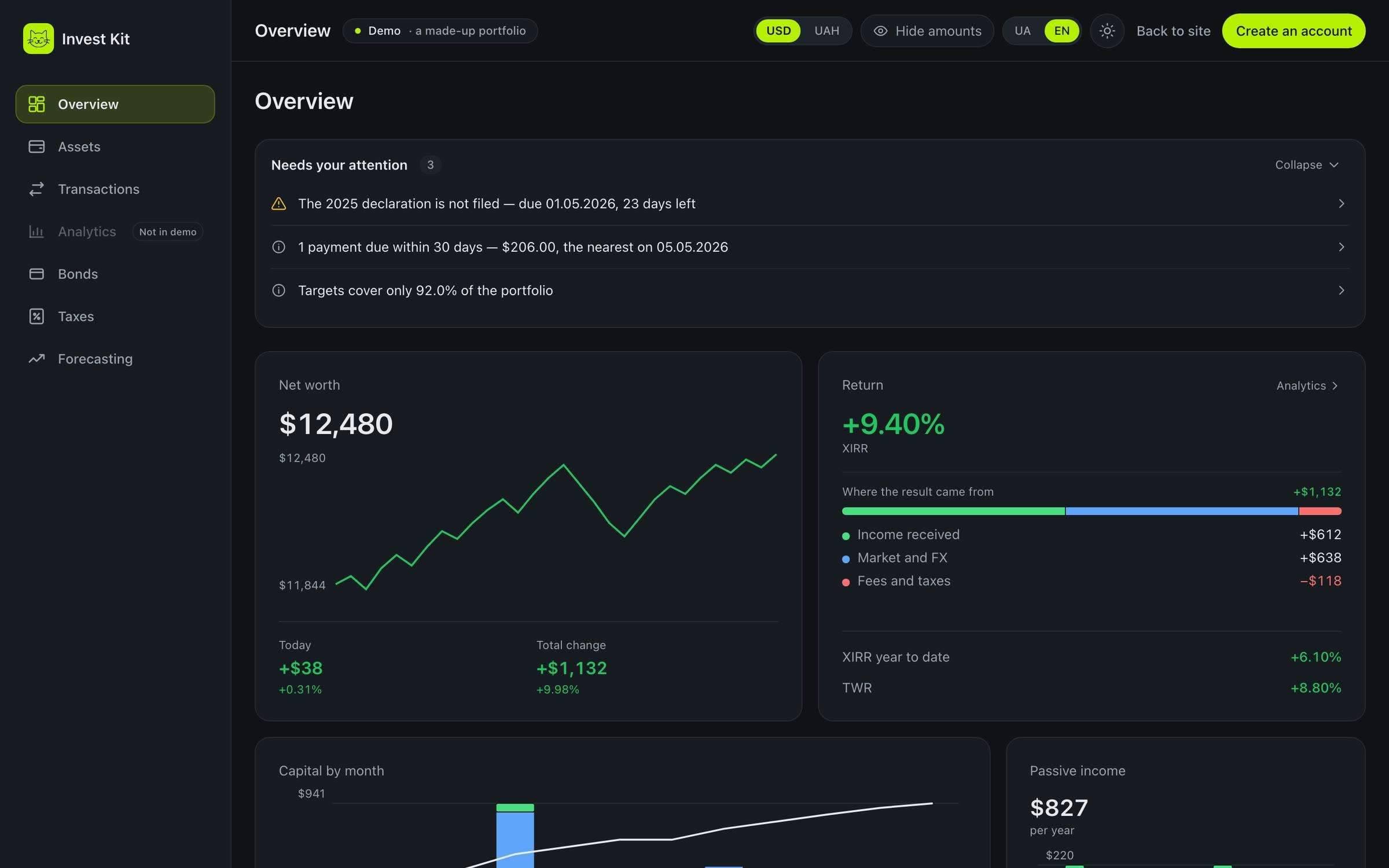Click info icon beside payment due alert
Screen dimensions: 1389x868
(279, 247)
